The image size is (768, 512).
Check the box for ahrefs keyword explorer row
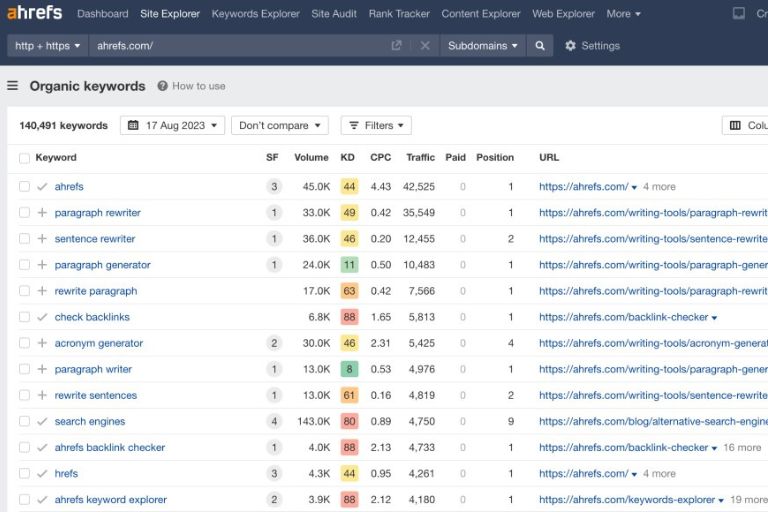24,500
